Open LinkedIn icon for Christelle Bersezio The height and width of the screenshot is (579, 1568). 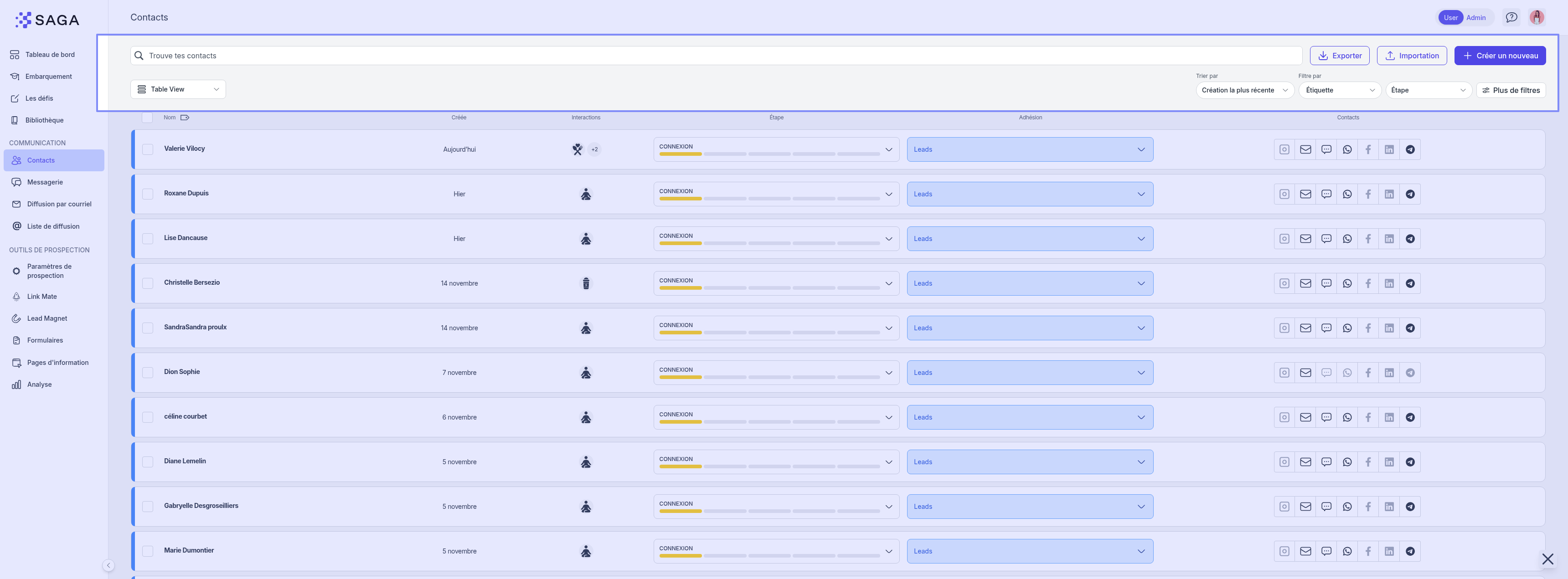(x=1389, y=283)
